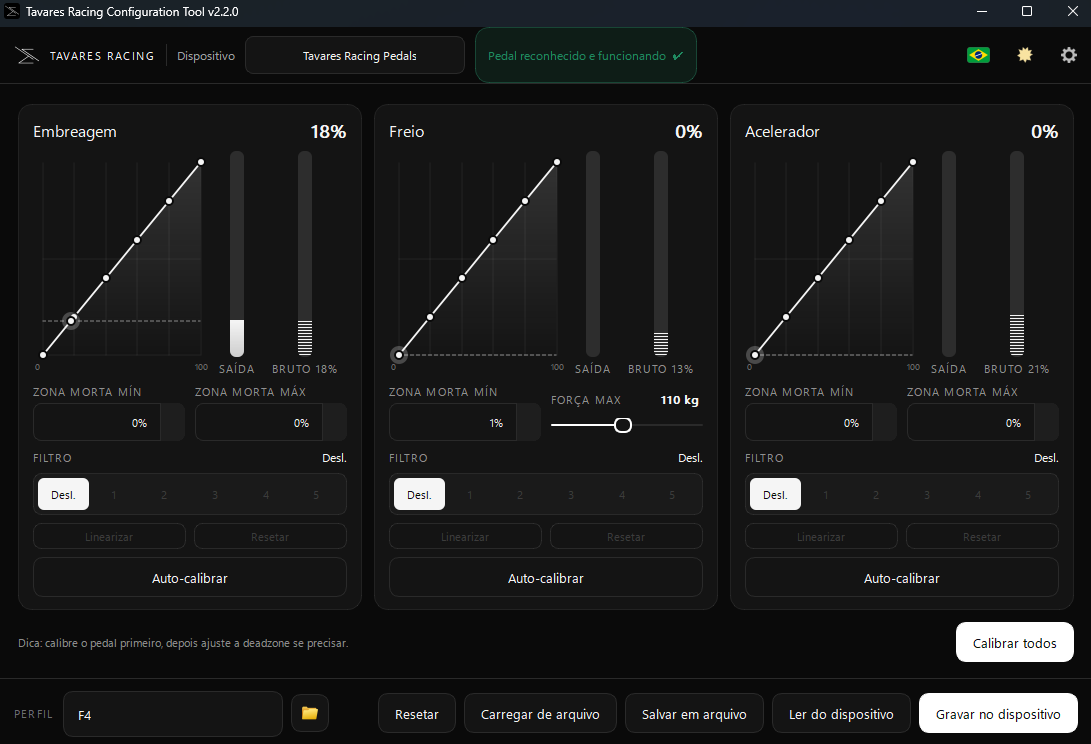
Task: Click Resetar under Freio curve
Action: (626, 537)
